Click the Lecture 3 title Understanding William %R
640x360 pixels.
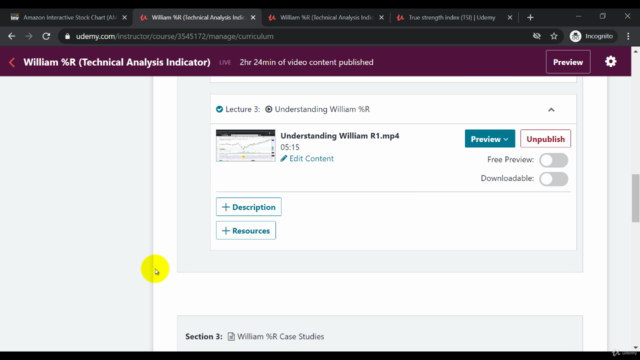322,109
